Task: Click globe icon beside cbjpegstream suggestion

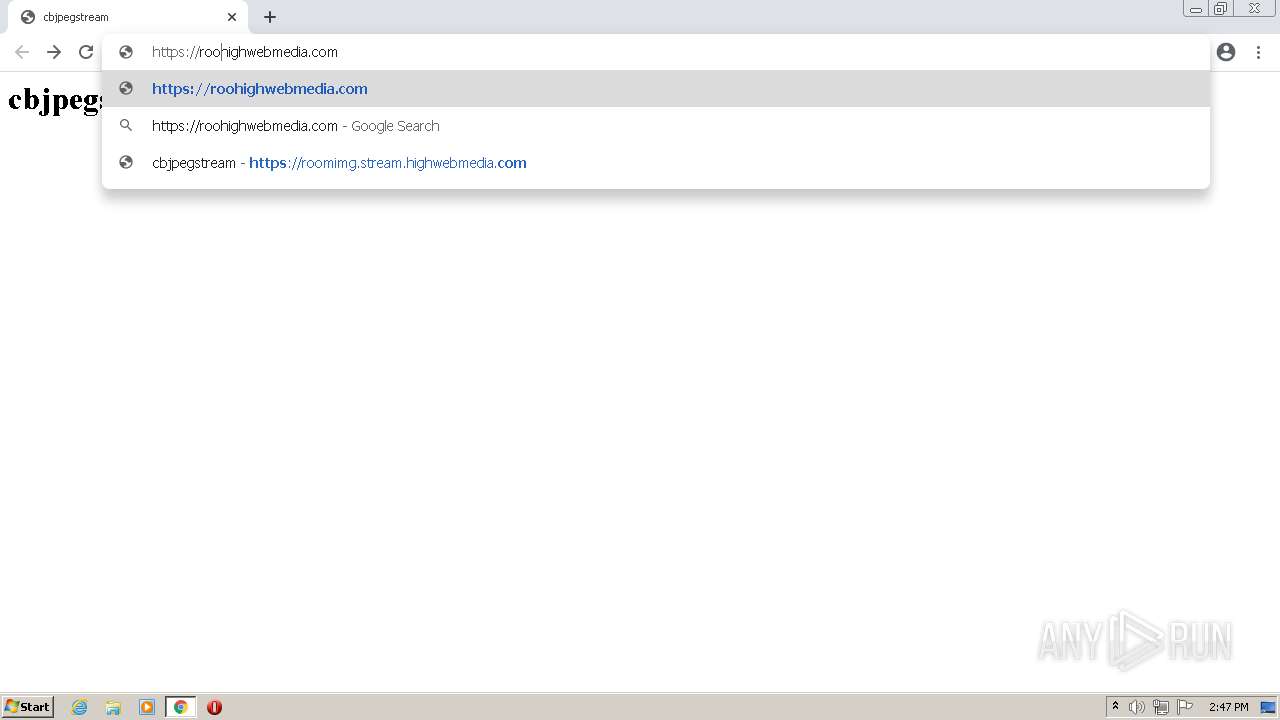Action: pyautogui.click(x=126, y=163)
